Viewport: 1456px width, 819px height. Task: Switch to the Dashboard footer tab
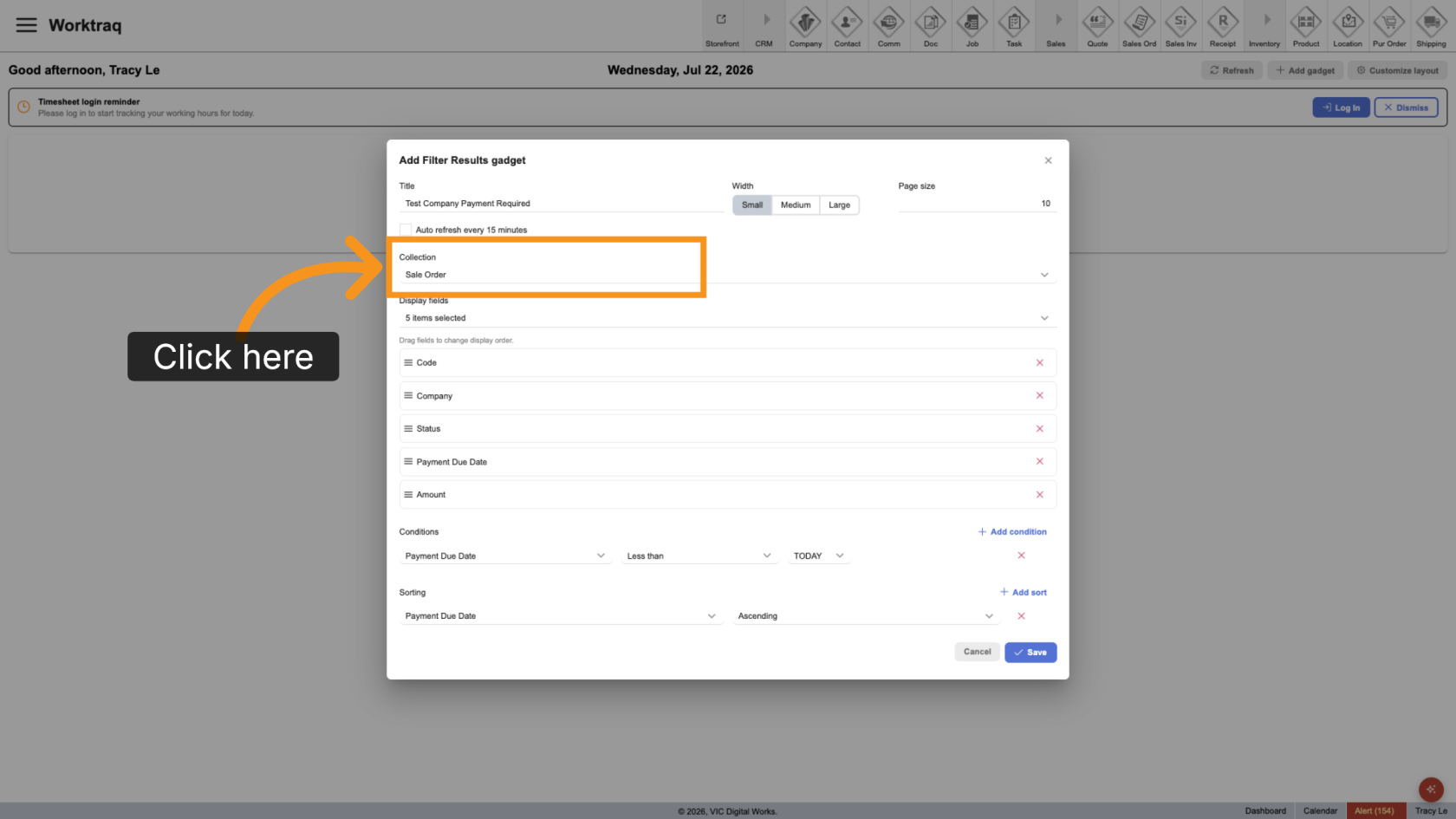tap(1265, 811)
